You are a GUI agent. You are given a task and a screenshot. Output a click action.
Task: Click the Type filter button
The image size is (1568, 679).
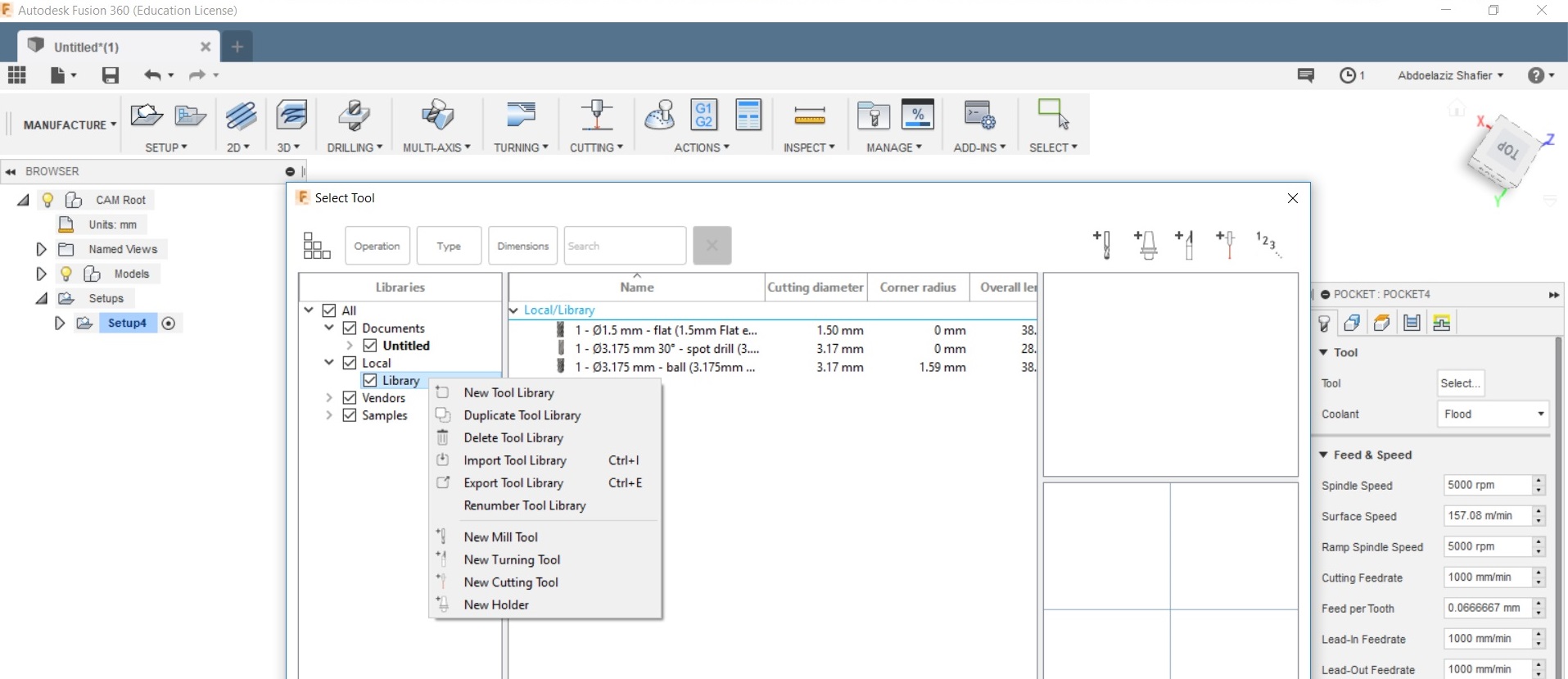pyautogui.click(x=449, y=246)
